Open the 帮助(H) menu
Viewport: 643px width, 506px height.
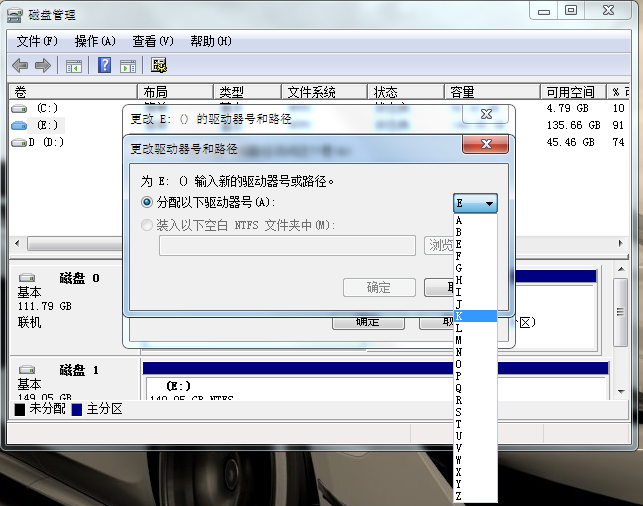(211, 41)
